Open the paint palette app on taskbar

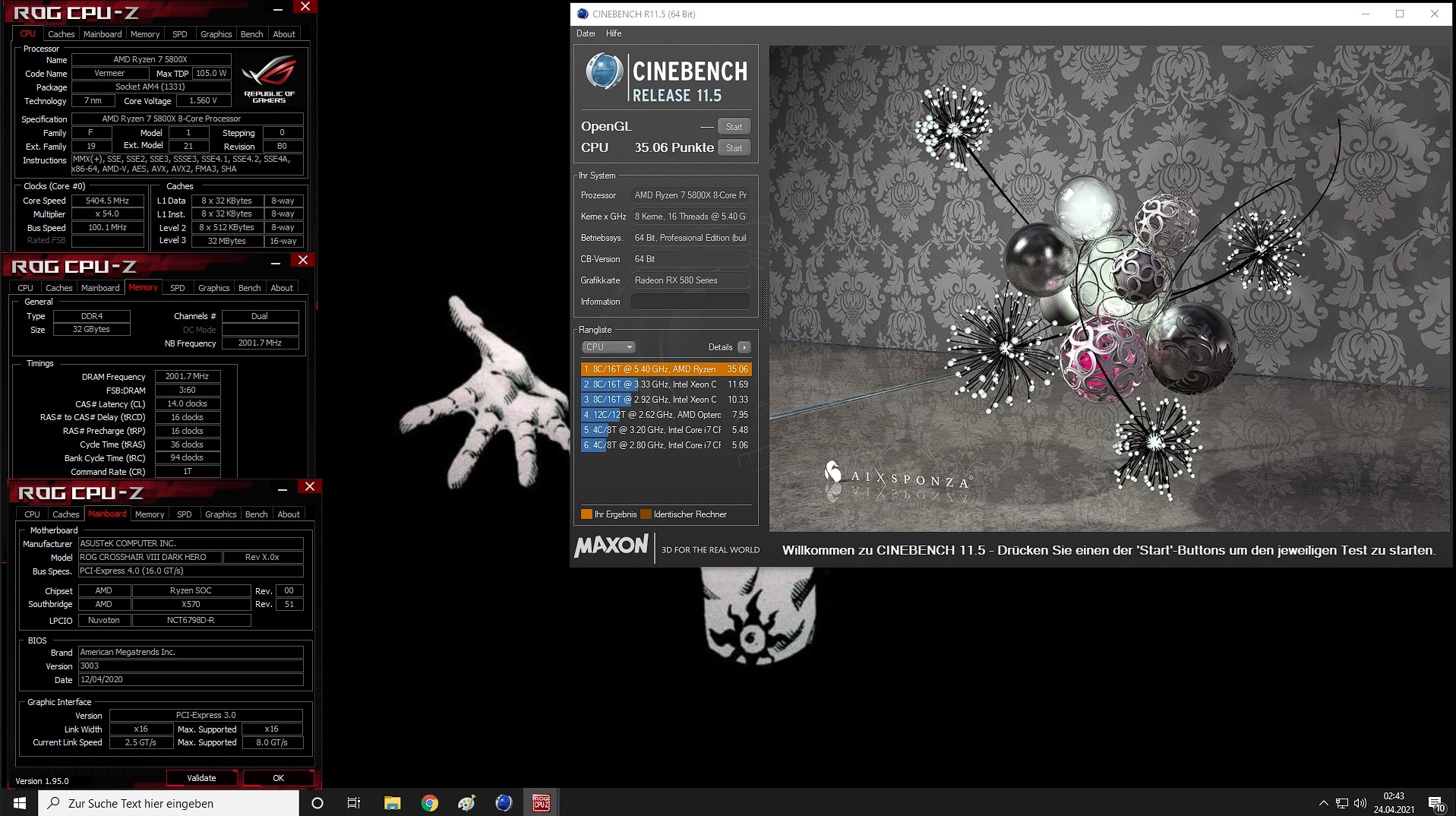(466, 802)
